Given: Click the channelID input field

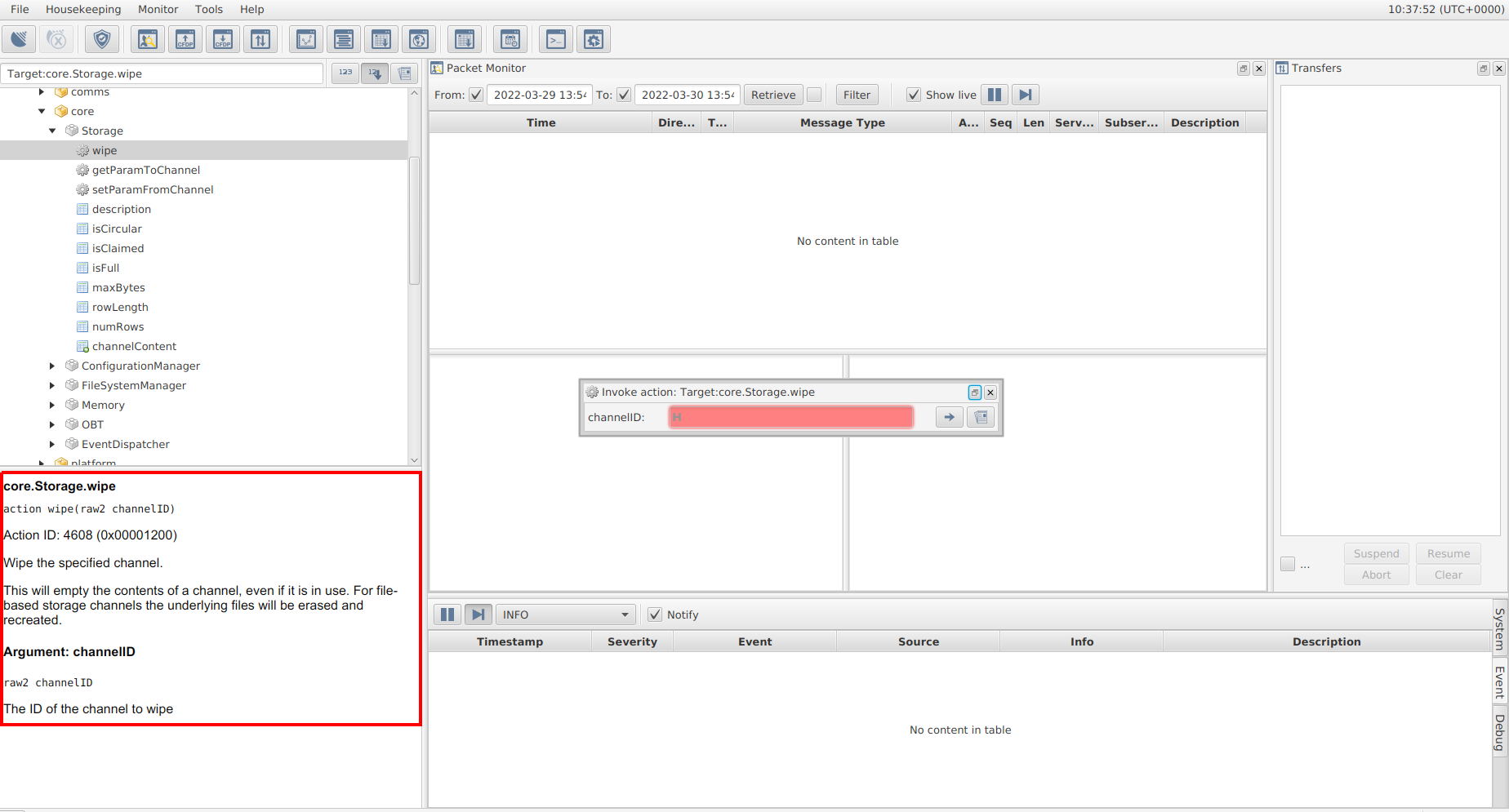Looking at the screenshot, I should coord(790,417).
